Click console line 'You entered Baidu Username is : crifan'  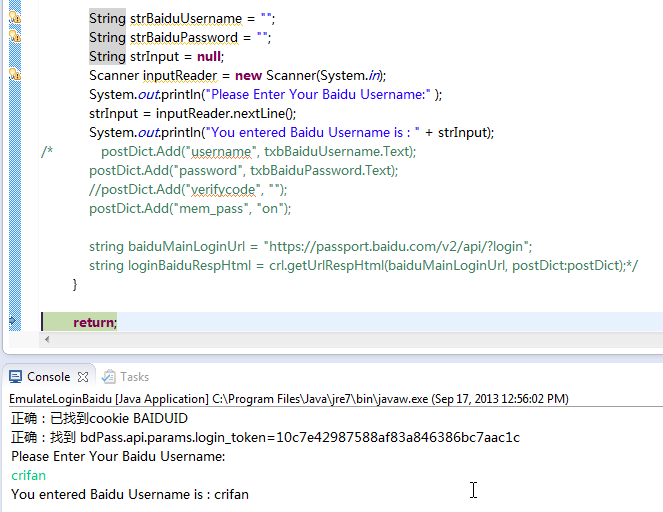pyautogui.click(x=130, y=494)
